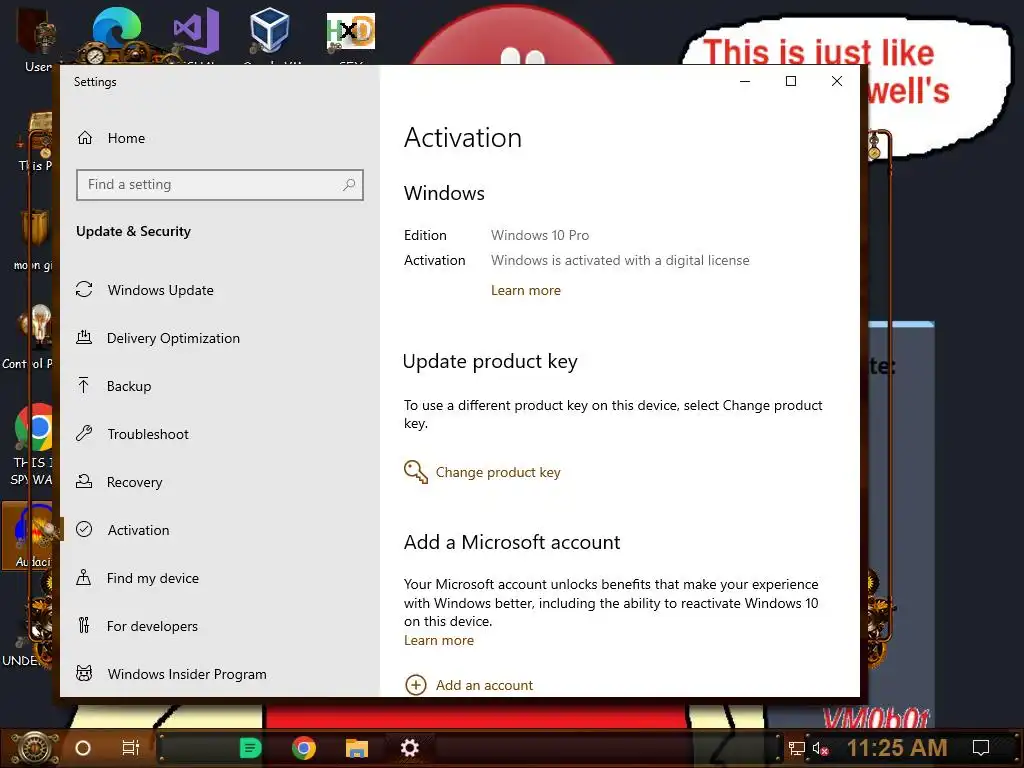Viewport: 1024px width, 768px height.
Task: Click the Home house icon
Action: pyautogui.click(x=85, y=138)
